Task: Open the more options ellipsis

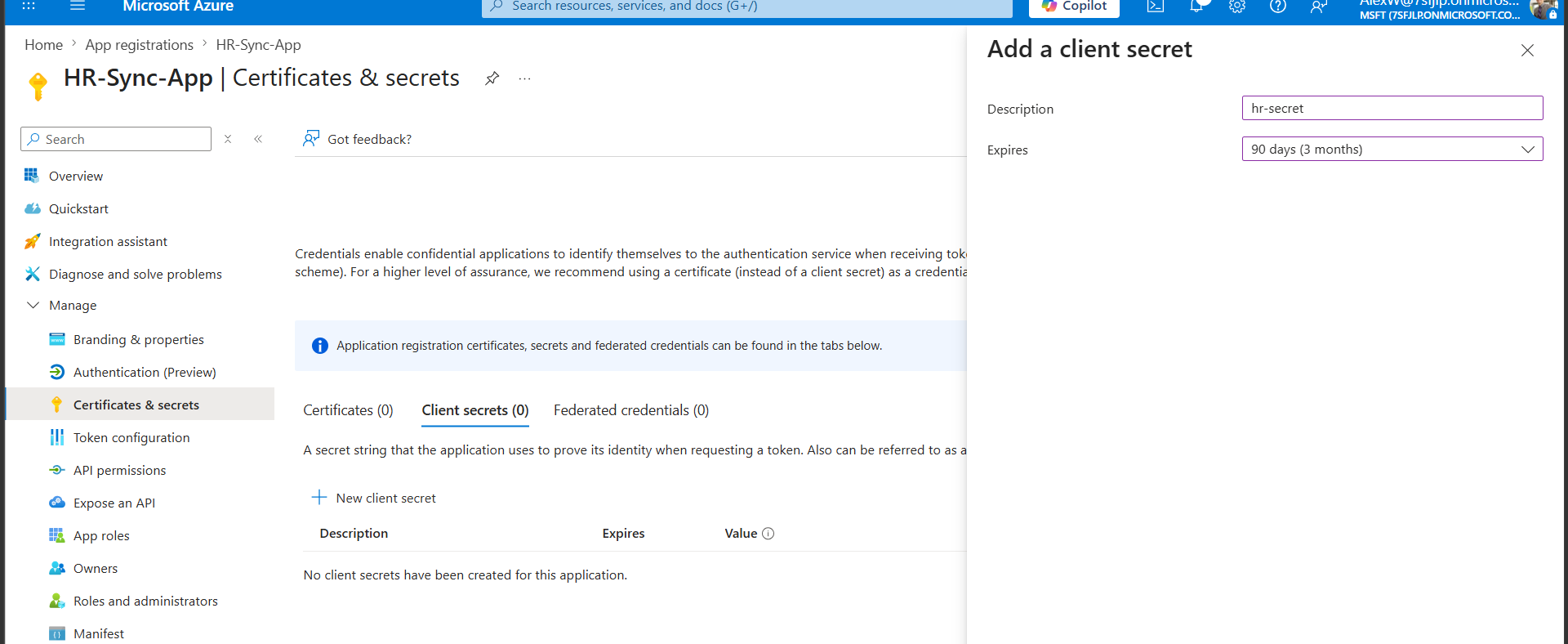Action: 525,78
